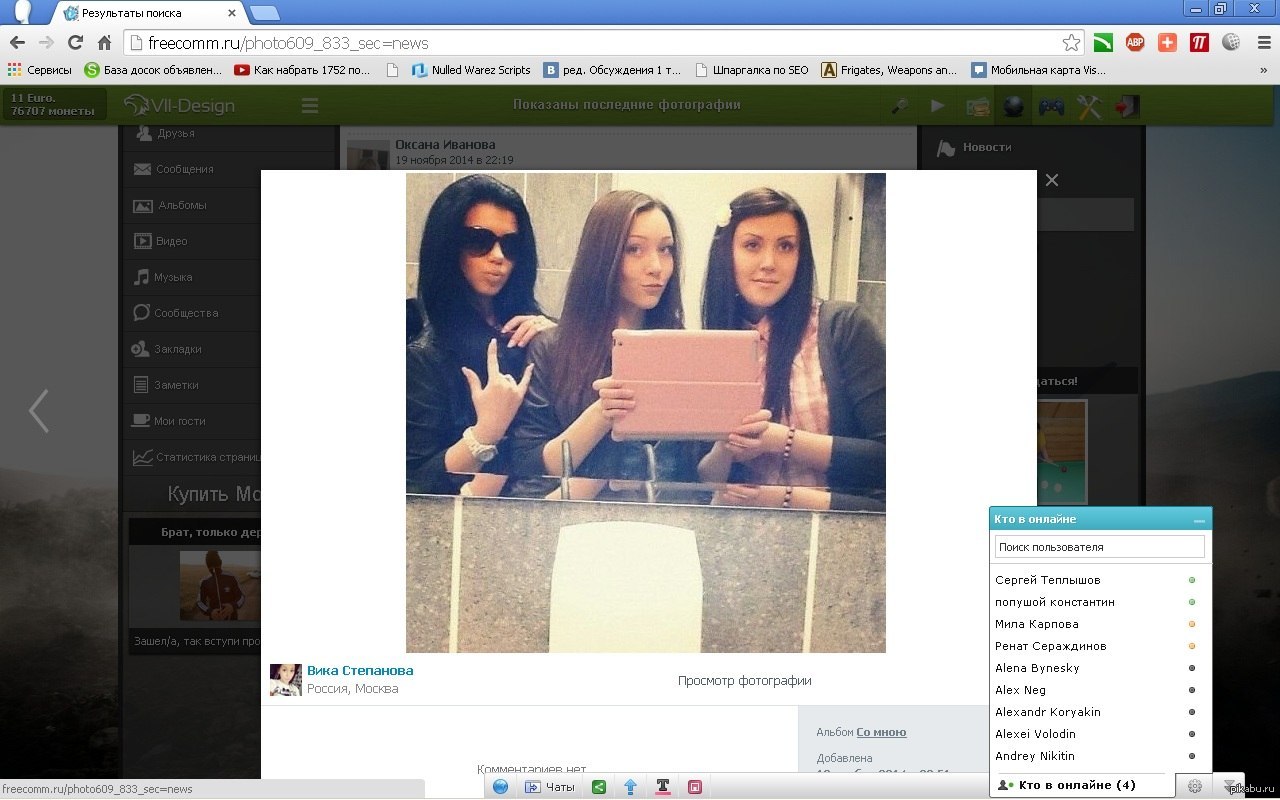Click the share icon in bottom toolbar
The image size is (1280, 800).
tap(599, 787)
